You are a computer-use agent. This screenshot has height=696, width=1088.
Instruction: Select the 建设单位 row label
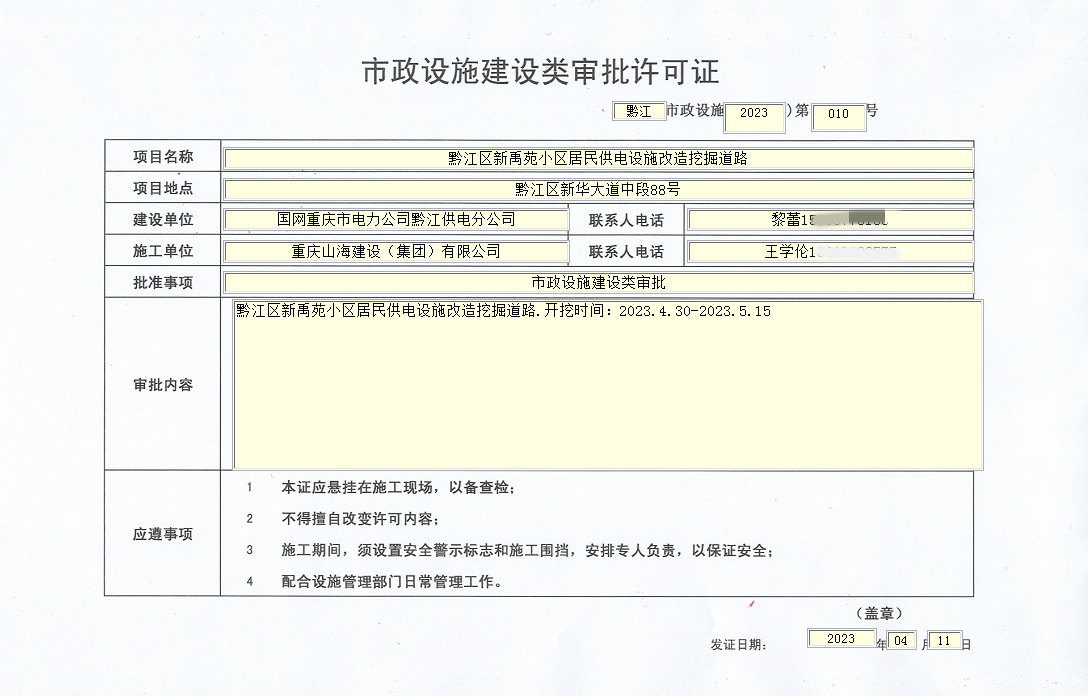(x=163, y=220)
